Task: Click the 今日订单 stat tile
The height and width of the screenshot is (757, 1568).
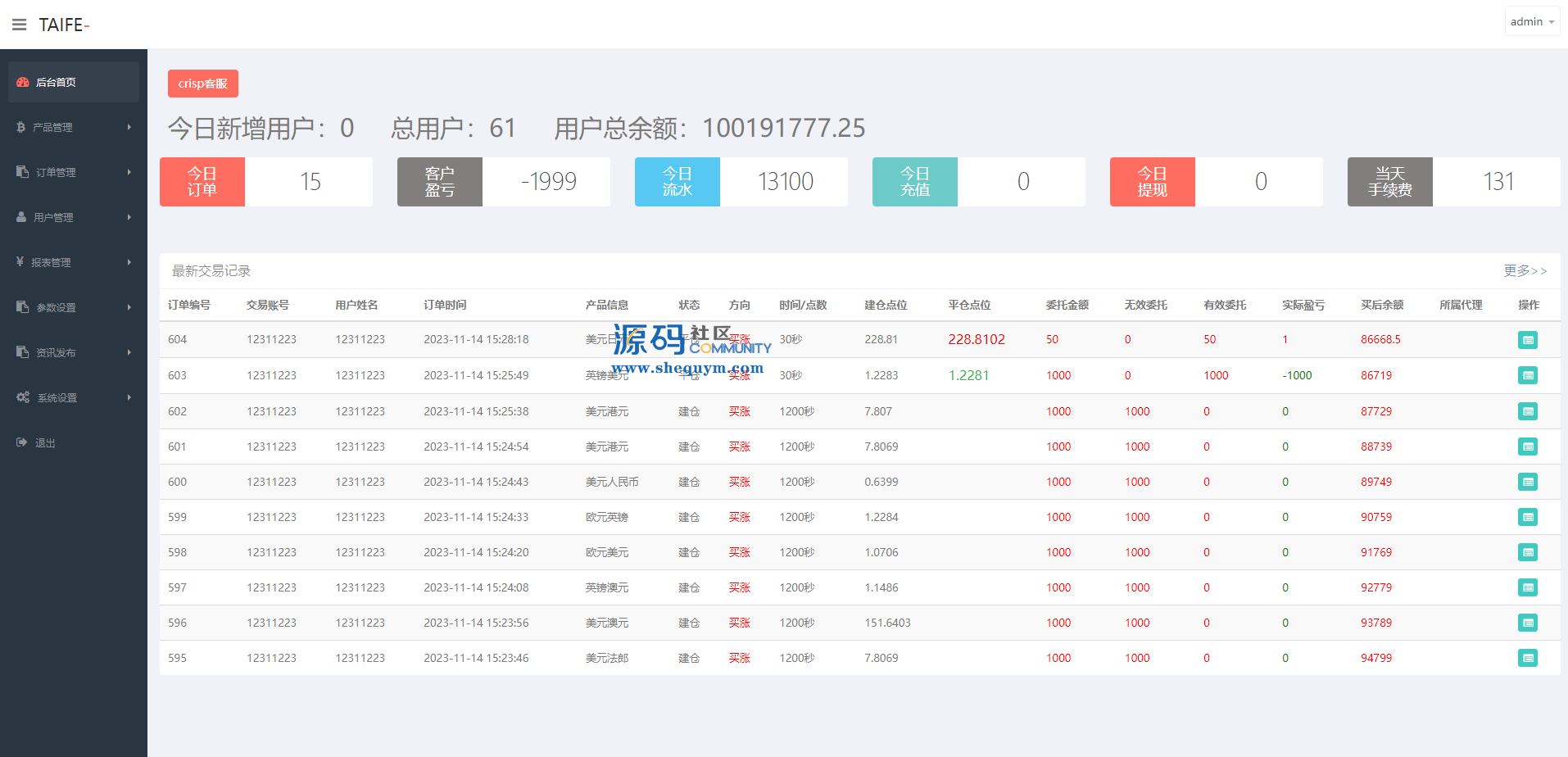Action: tap(266, 182)
